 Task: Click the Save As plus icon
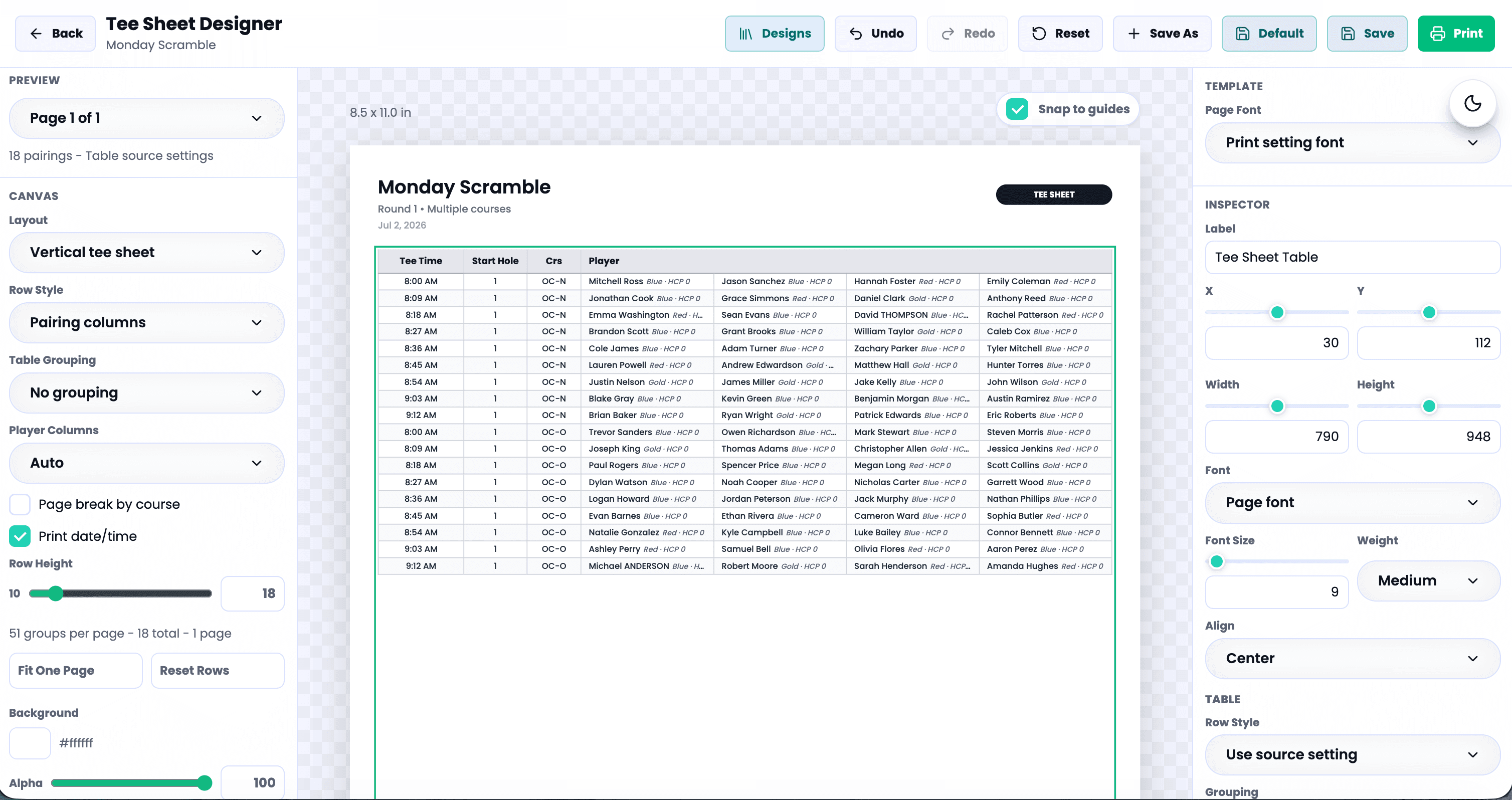[1134, 34]
